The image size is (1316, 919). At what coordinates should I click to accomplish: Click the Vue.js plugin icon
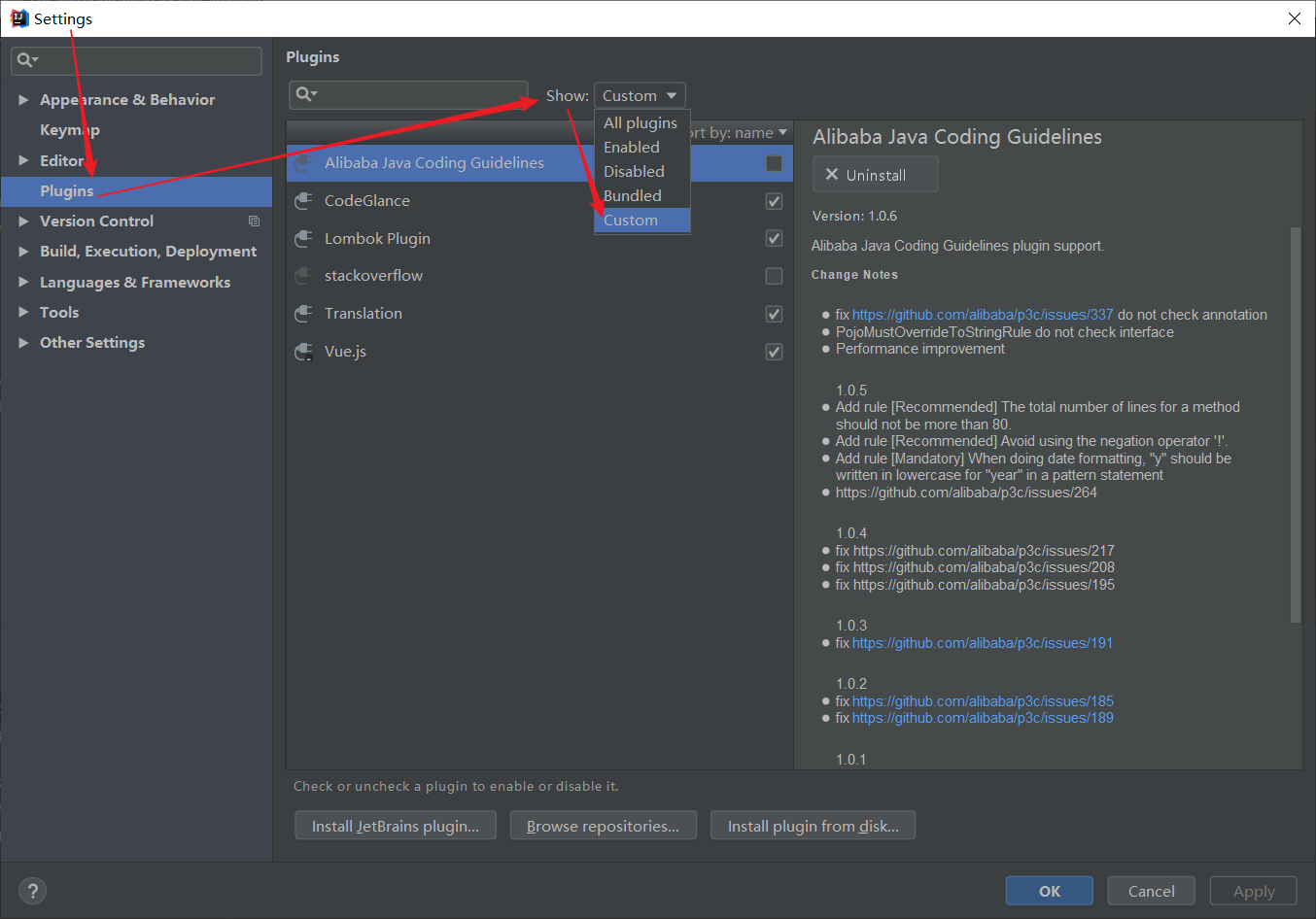(x=303, y=352)
